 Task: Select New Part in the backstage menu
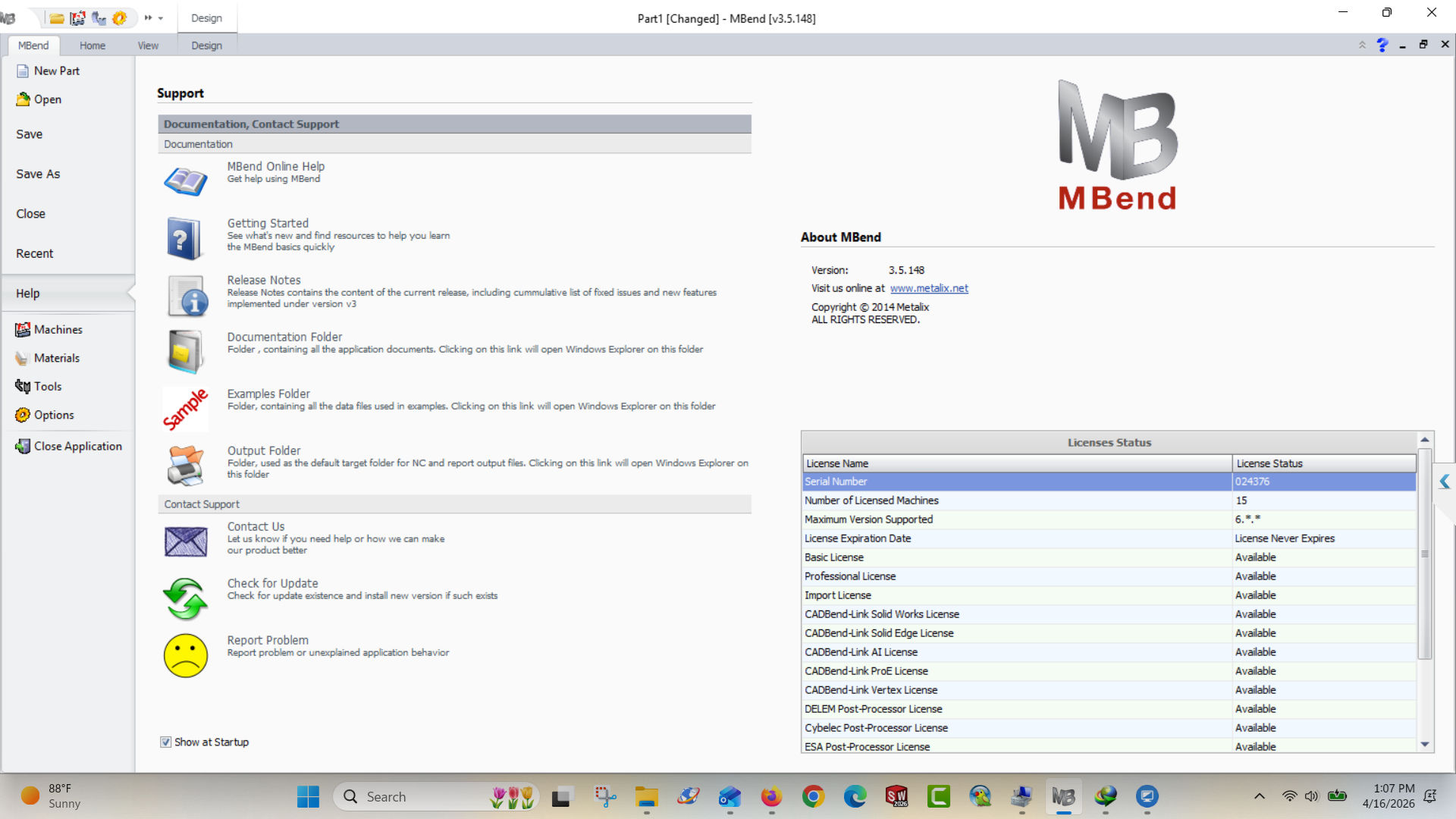(x=56, y=71)
